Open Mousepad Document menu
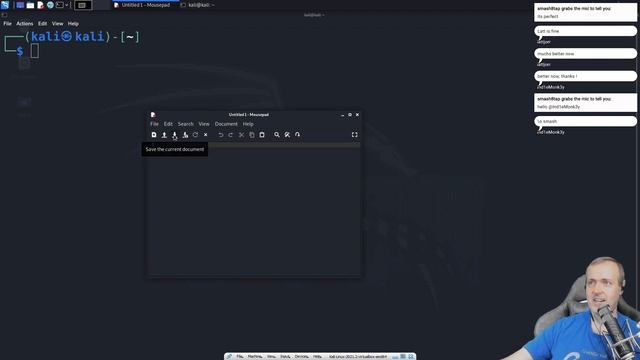 pos(226,124)
